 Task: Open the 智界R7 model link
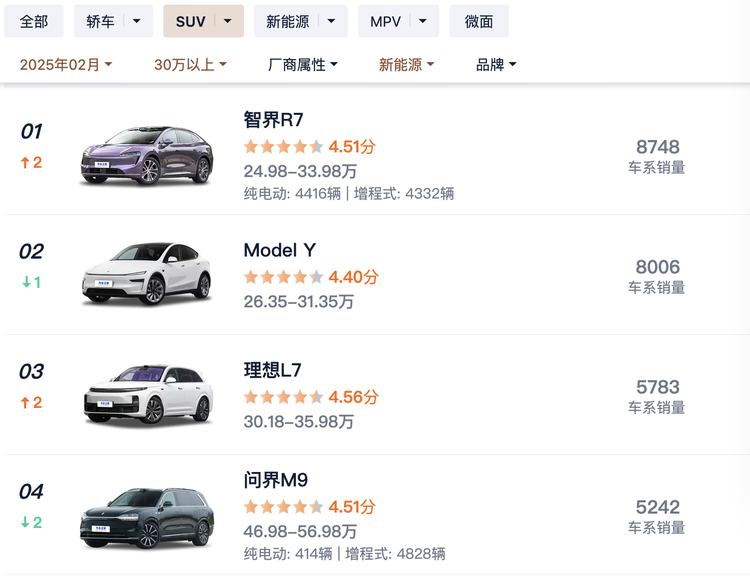pyautogui.click(x=273, y=120)
